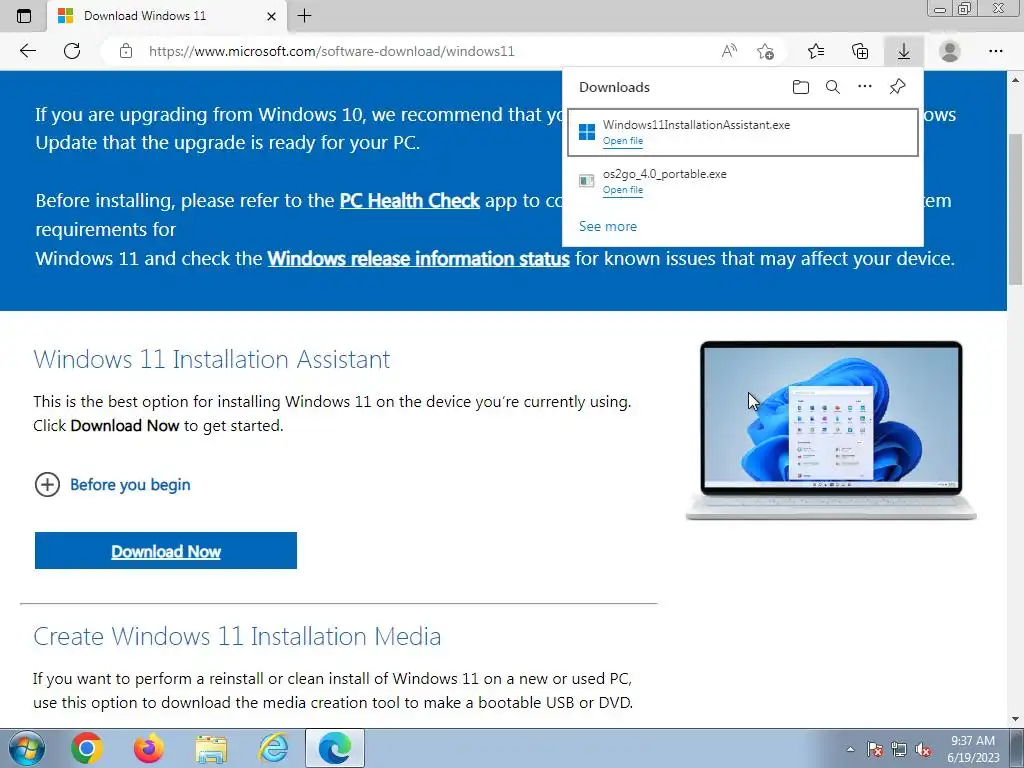Open file for Windows11InstallationAssistant.exe
The image size is (1024, 768).
click(x=623, y=141)
